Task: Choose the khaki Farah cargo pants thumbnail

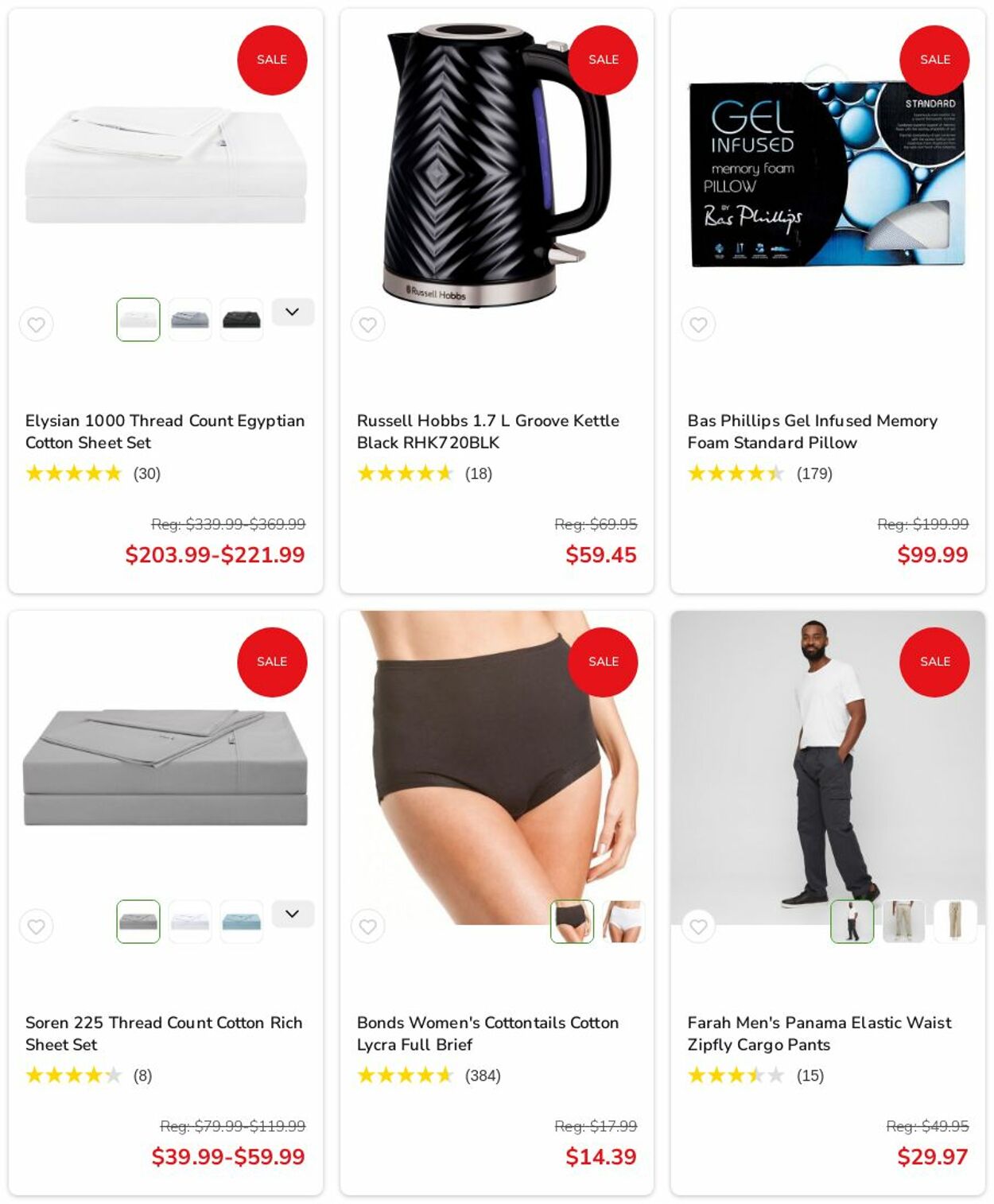Action: 903,922
